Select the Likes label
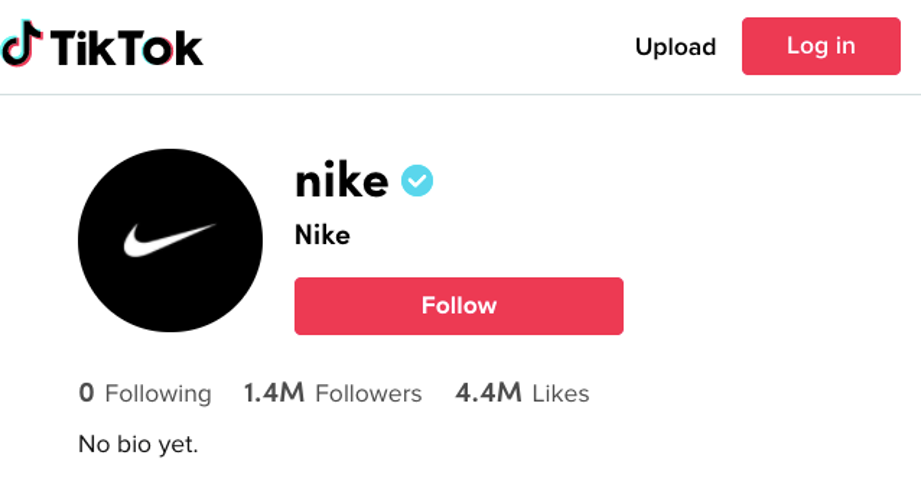This screenshot has height=481, width=922. (x=560, y=394)
